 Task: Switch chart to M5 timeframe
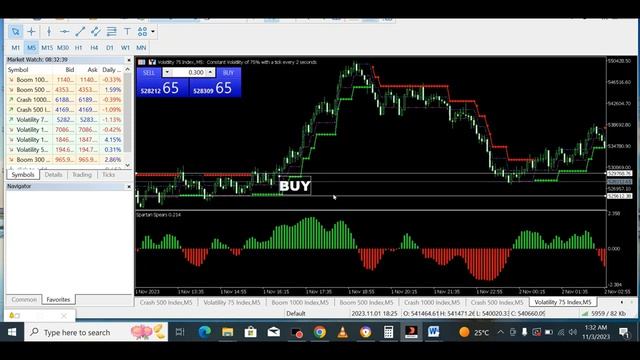point(31,48)
